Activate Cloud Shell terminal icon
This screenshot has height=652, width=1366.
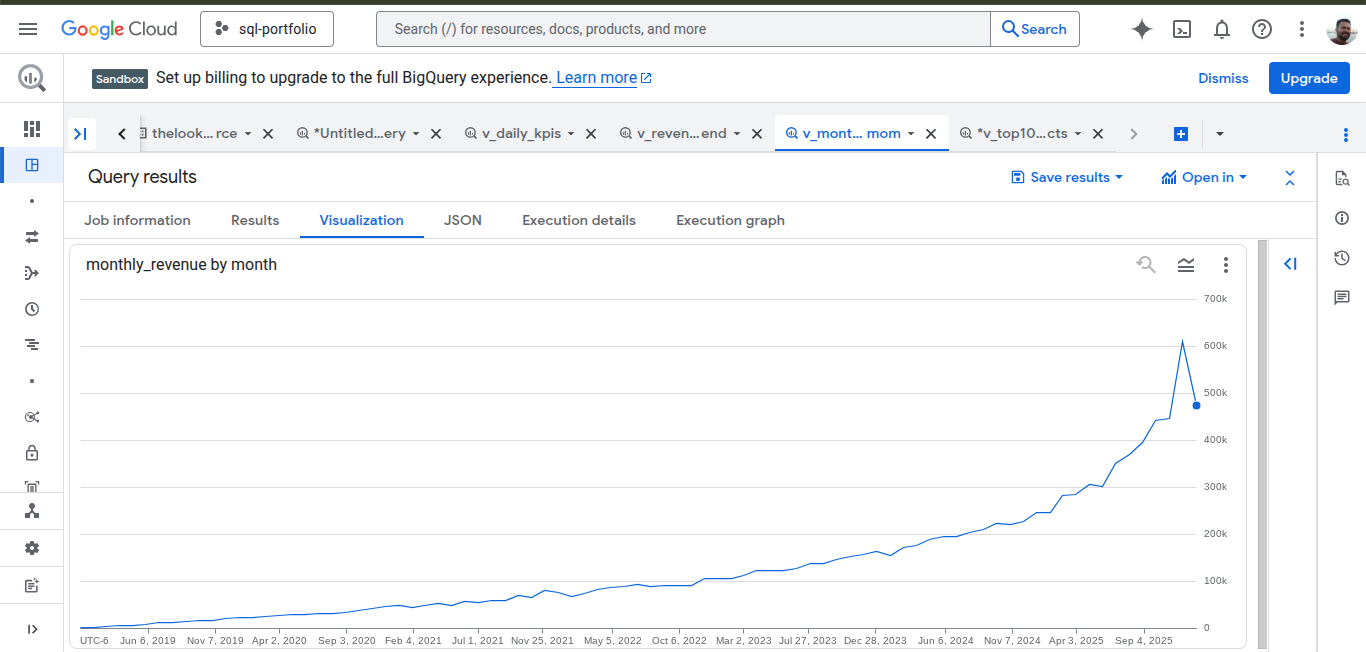pyautogui.click(x=1182, y=29)
